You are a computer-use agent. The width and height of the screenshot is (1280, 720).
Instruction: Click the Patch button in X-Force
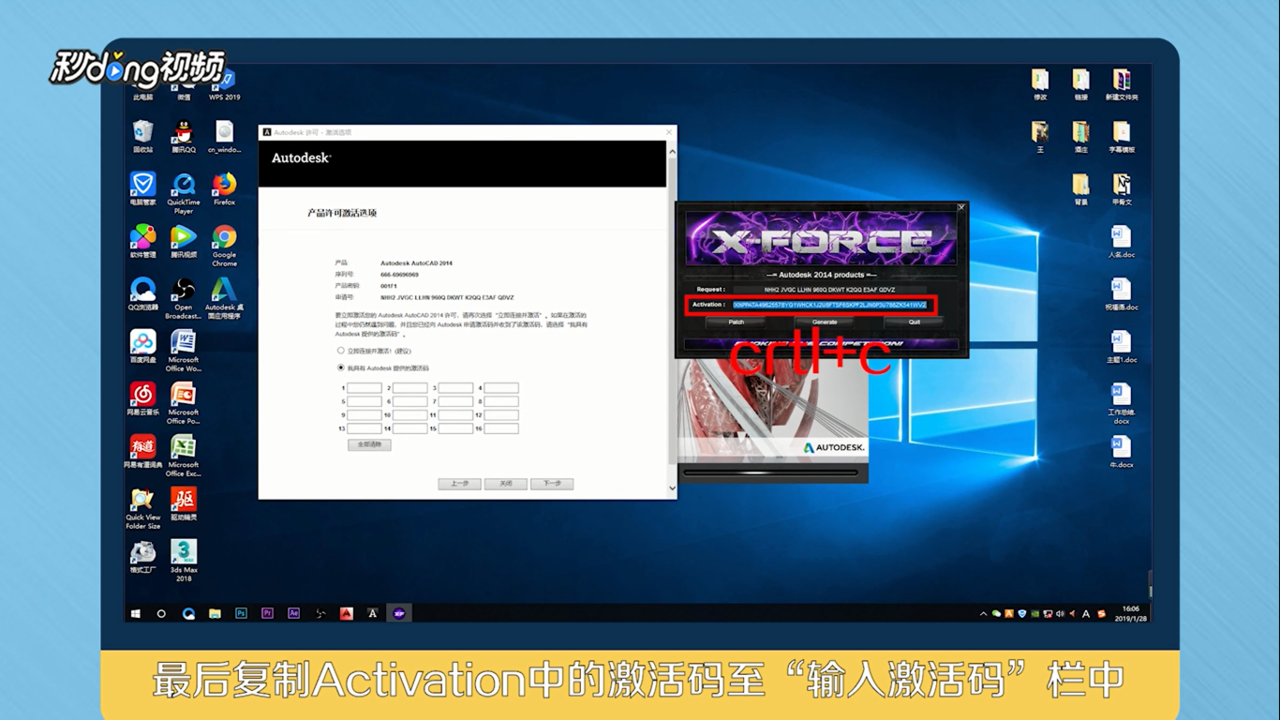pyautogui.click(x=736, y=322)
